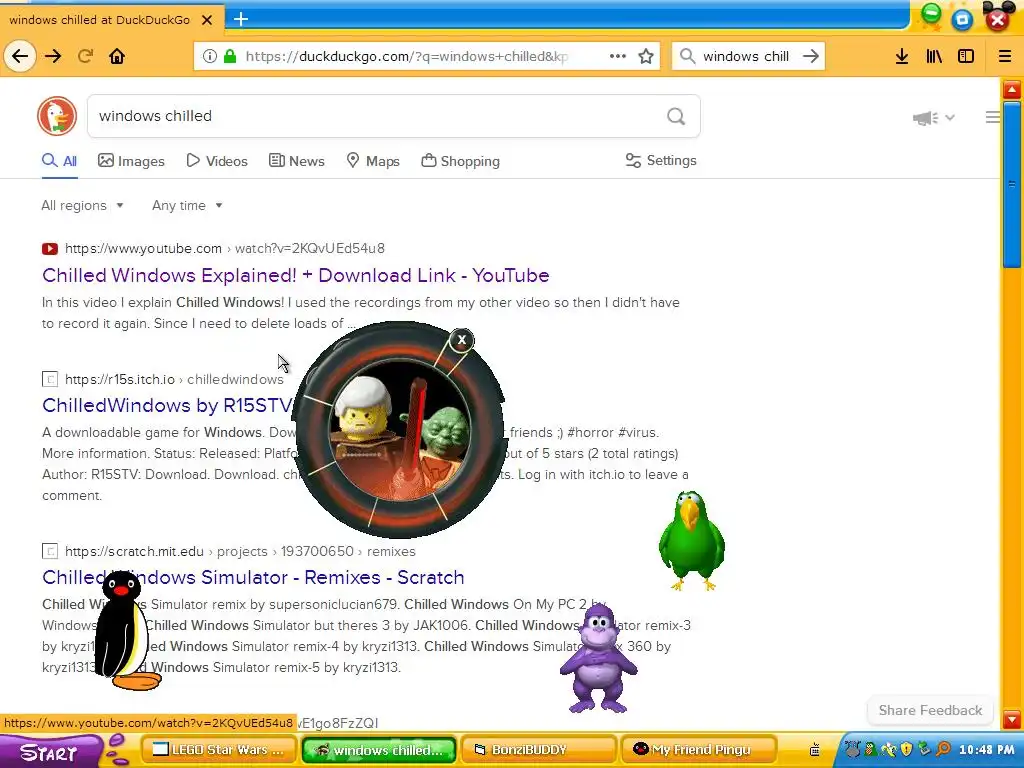Open Chilled Windows Simulator Remixes Scratch result
Viewport: 1024px width, 768px height.
(x=253, y=578)
